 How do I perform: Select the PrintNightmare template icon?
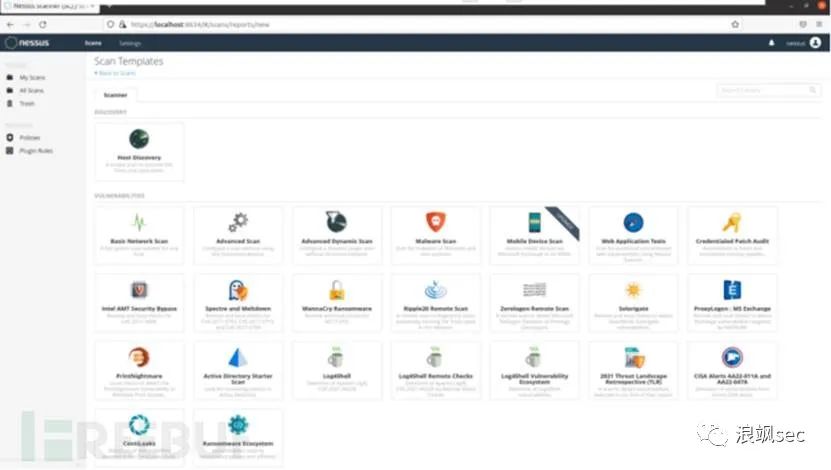[x=139, y=357]
